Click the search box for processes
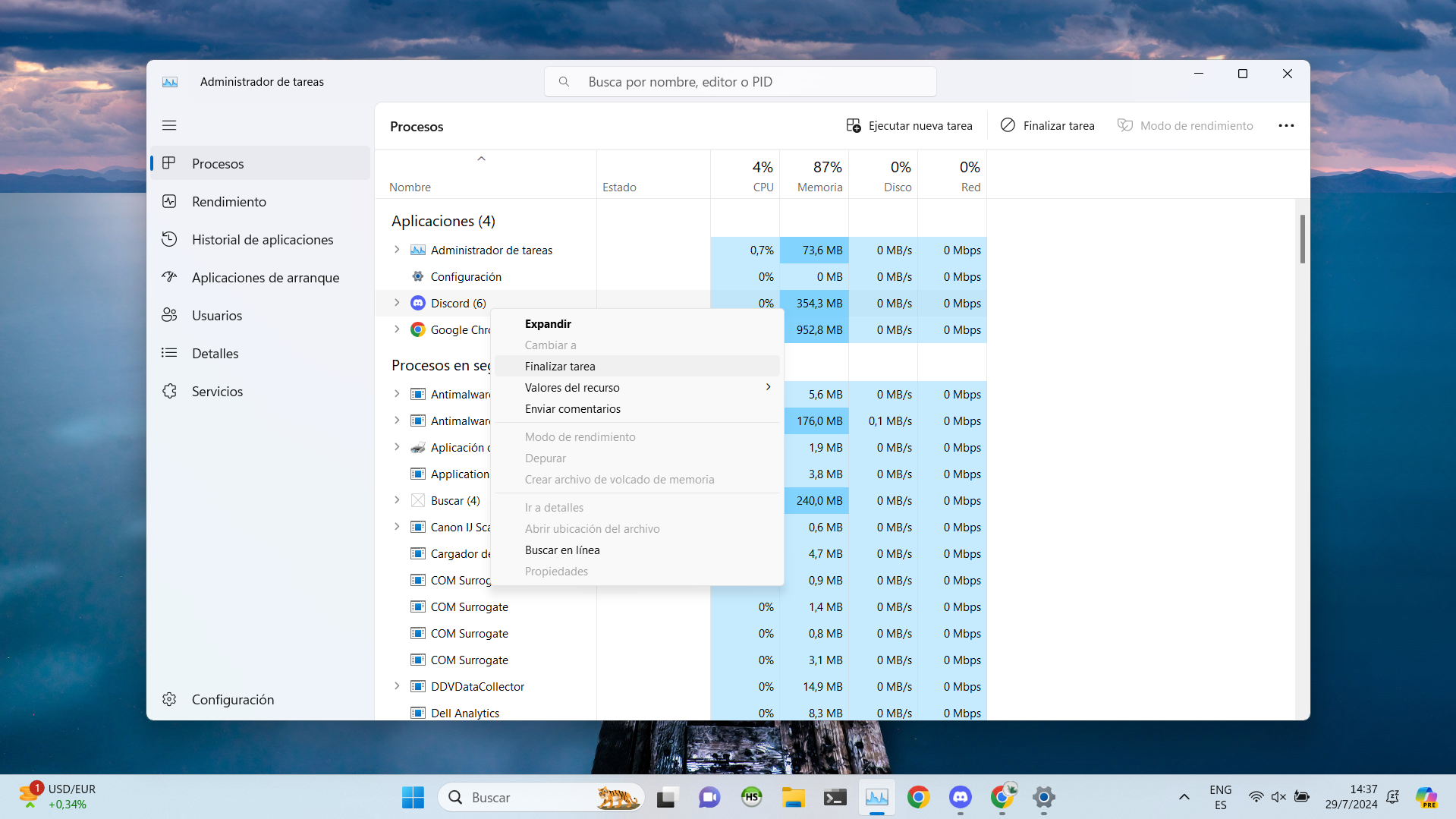This screenshot has width=1456, height=819. point(741,81)
